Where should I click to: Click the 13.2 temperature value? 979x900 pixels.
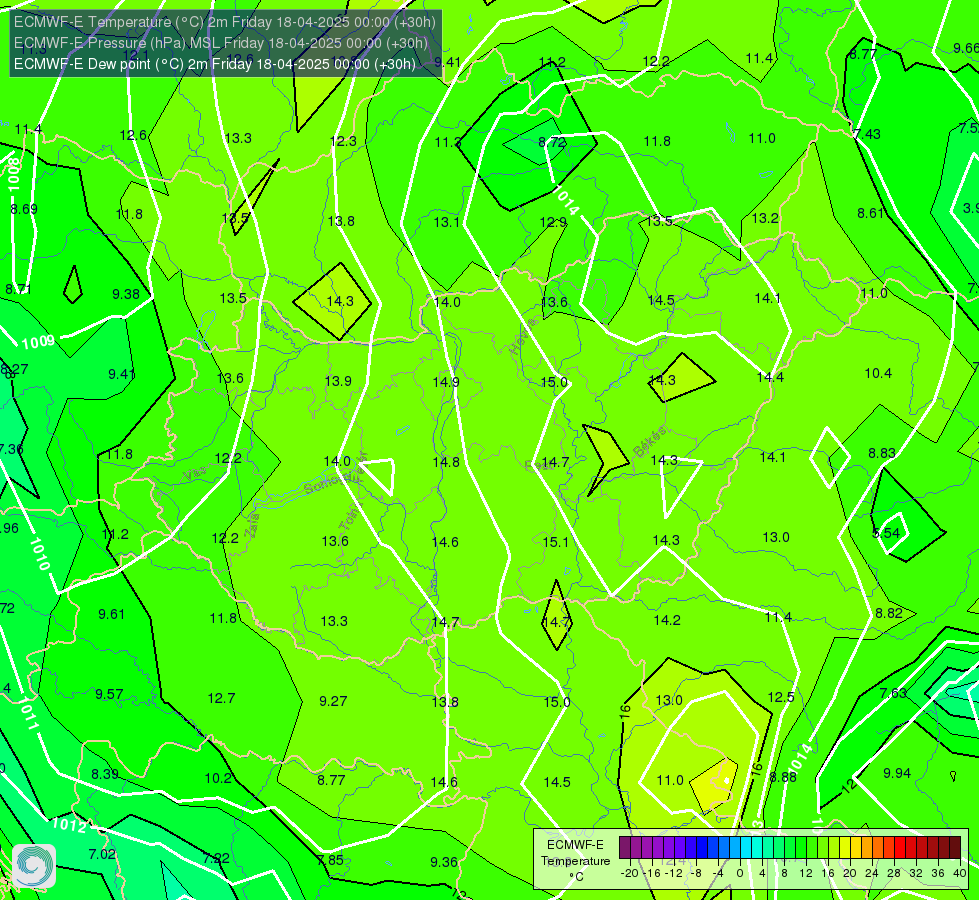(765, 218)
